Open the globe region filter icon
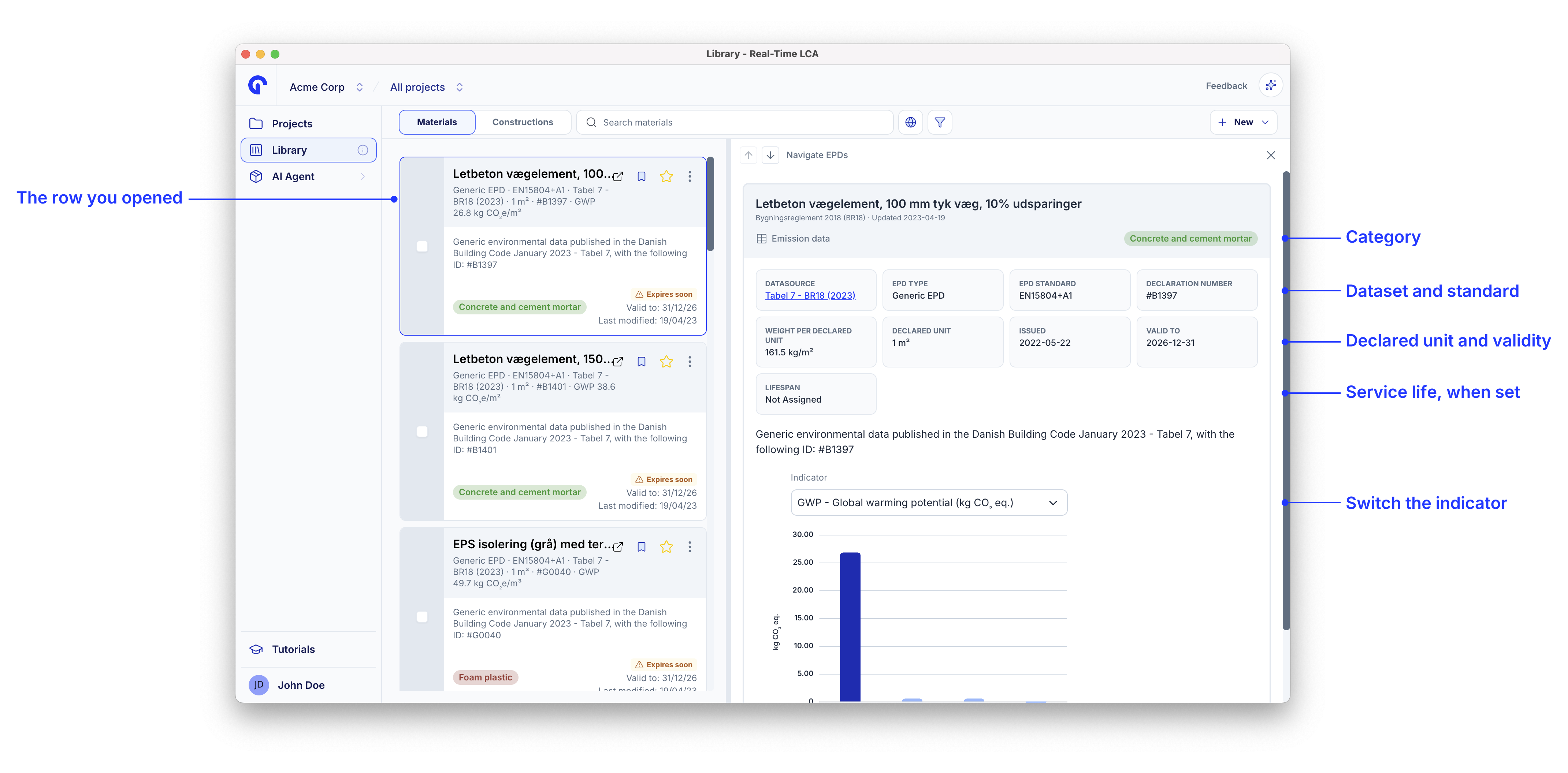The width and height of the screenshot is (1568, 773). coord(910,122)
